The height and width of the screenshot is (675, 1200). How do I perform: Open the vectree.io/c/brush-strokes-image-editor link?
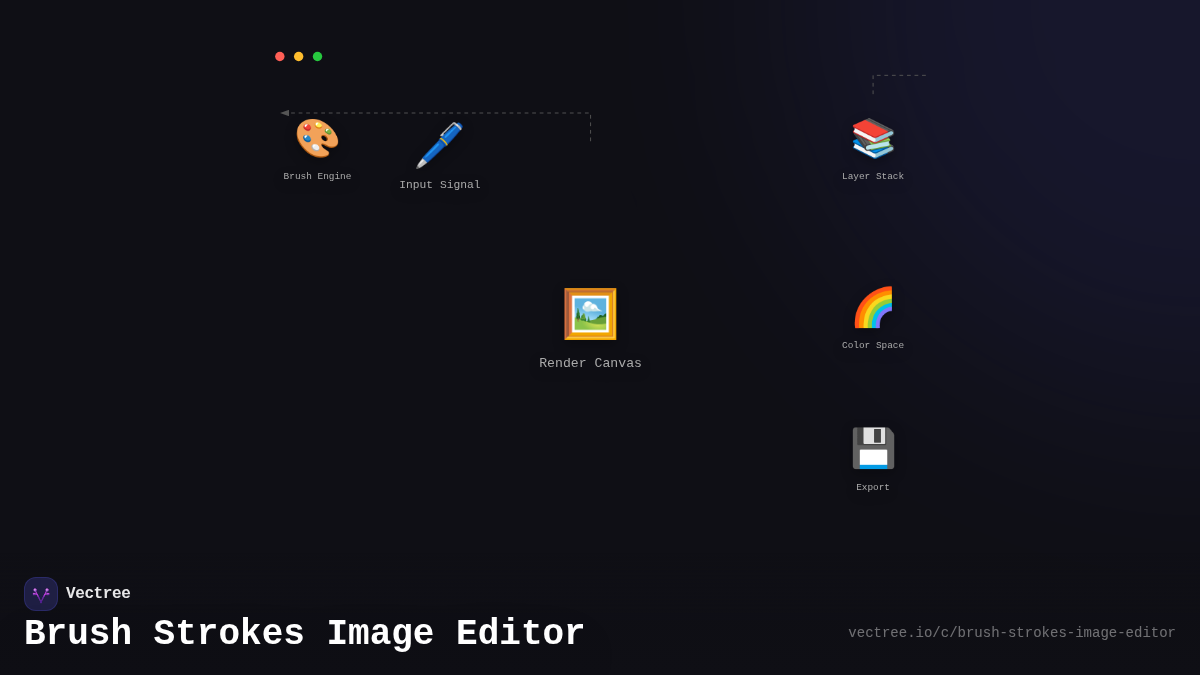point(1011,632)
